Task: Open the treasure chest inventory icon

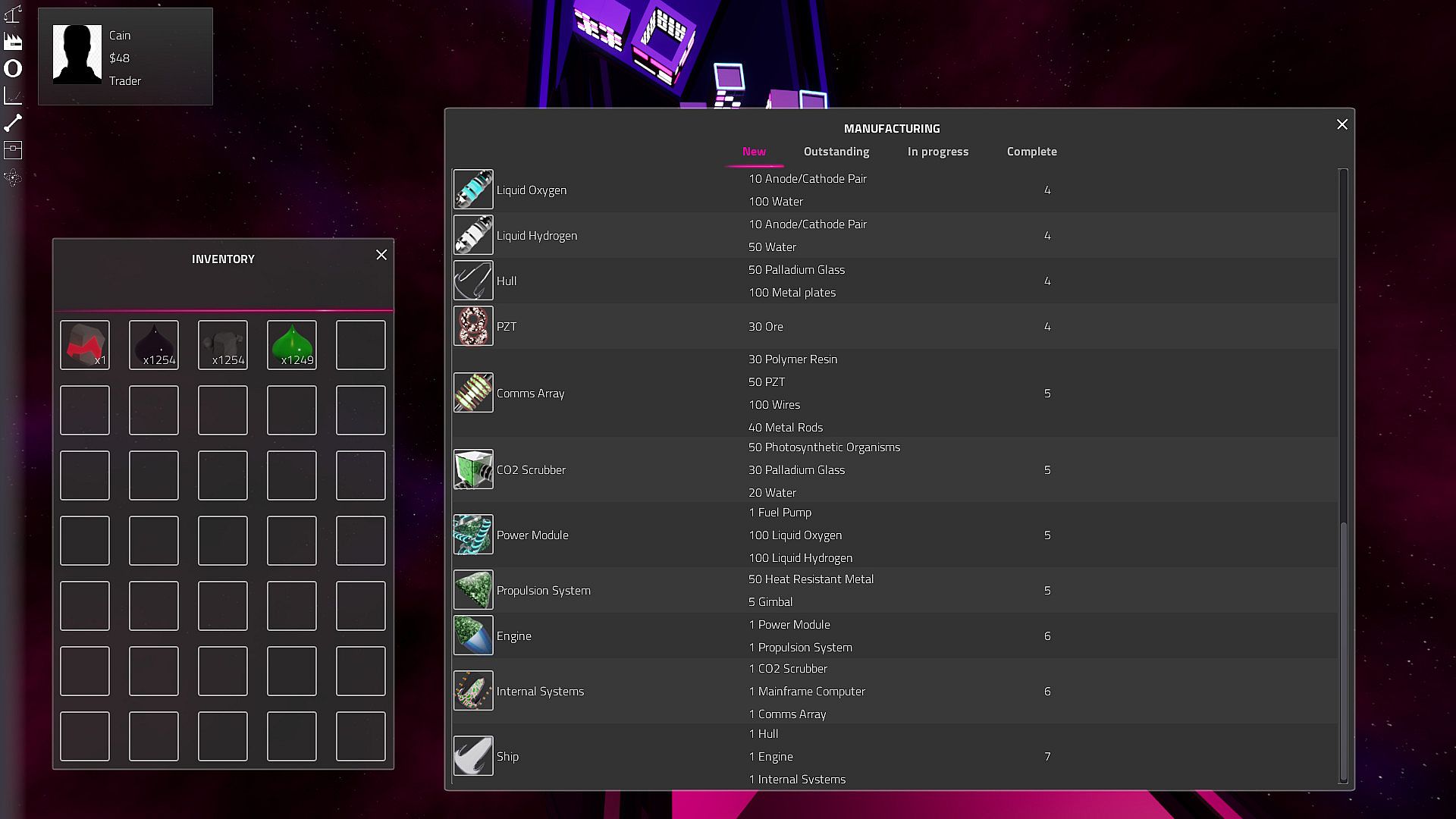Action: pos(13,150)
